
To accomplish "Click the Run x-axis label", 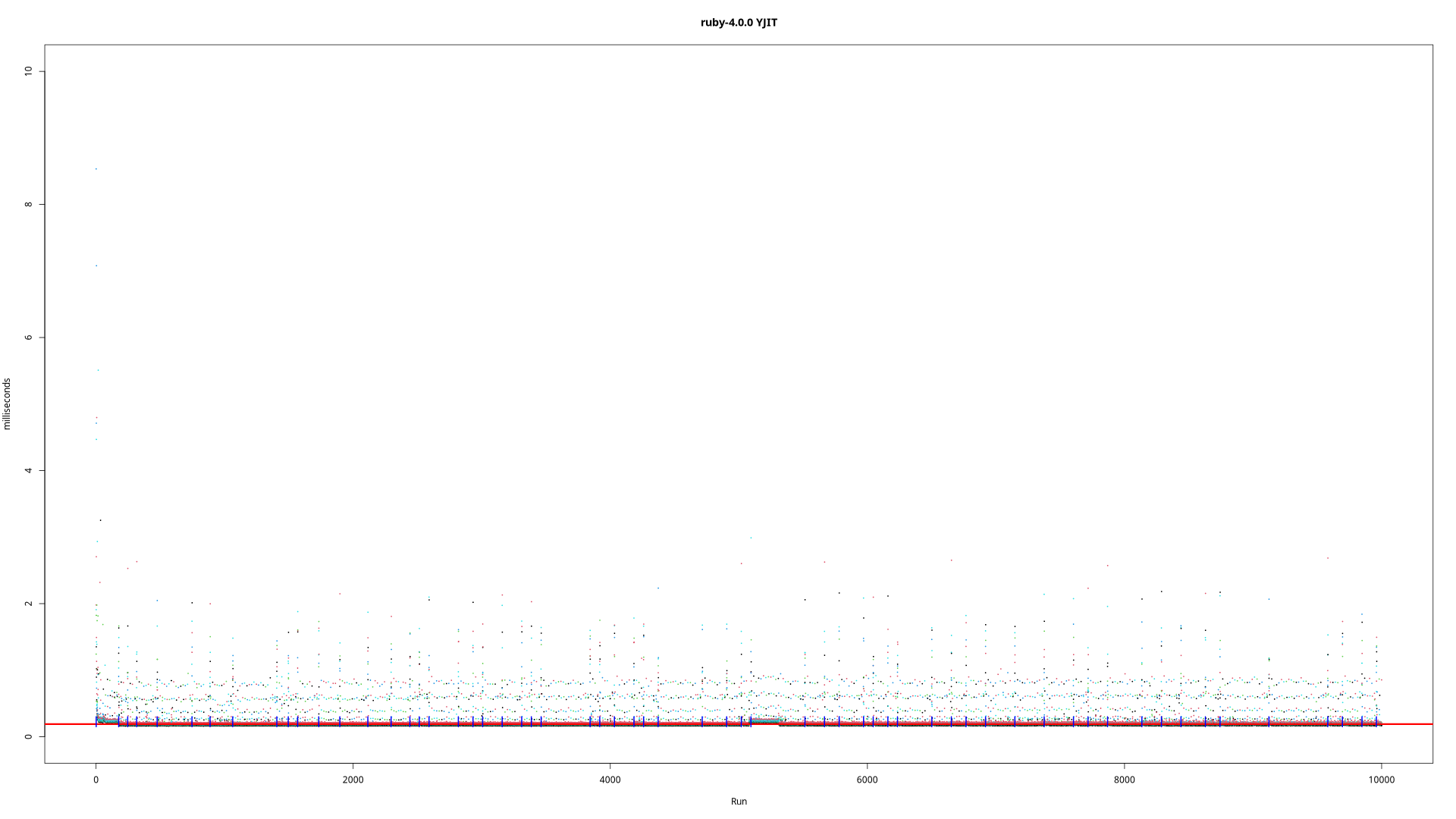I will pyautogui.click(x=739, y=802).
